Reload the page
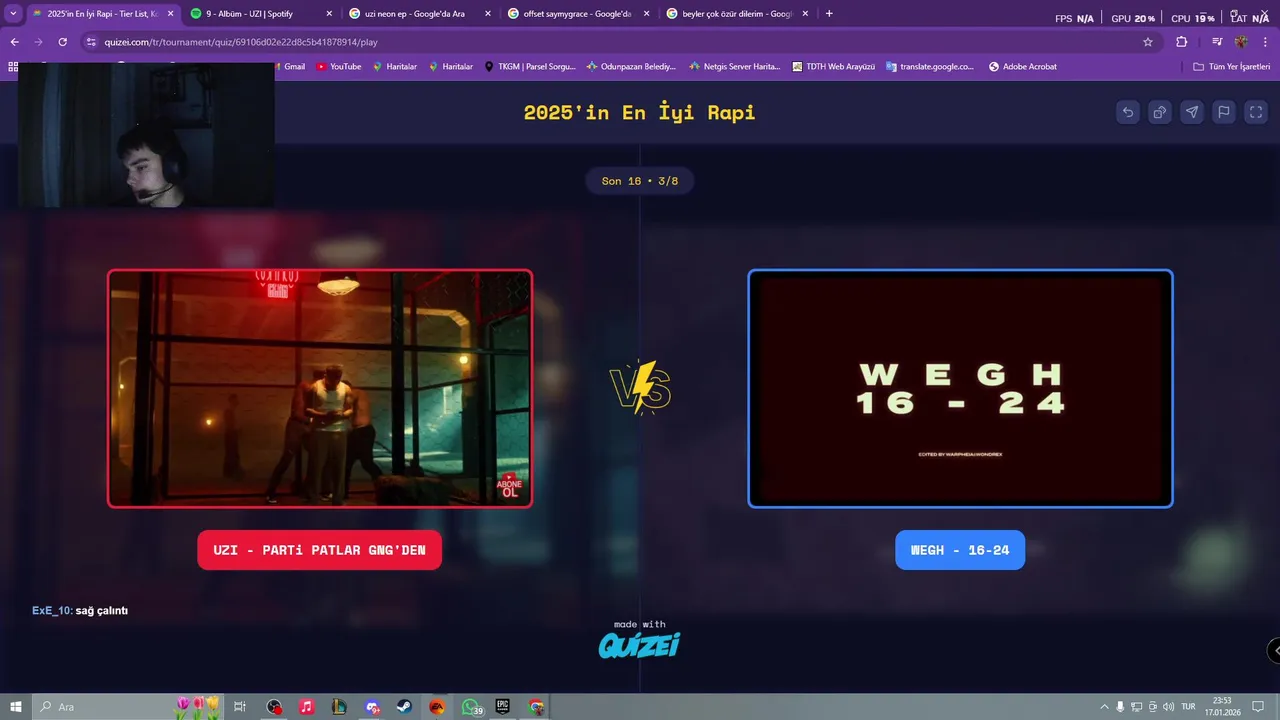 point(62,42)
